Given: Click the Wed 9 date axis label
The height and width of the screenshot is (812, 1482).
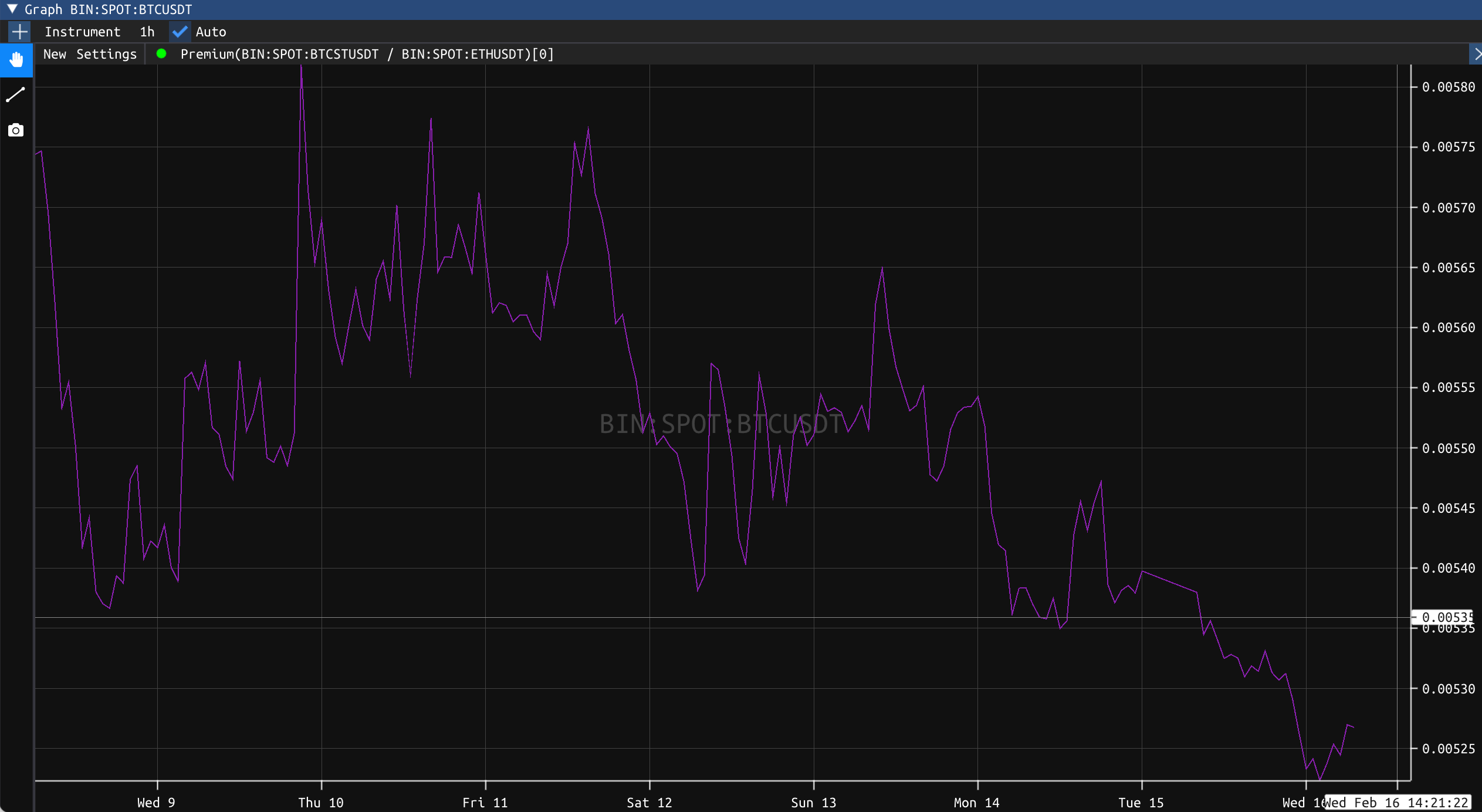Looking at the screenshot, I should pyautogui.click(x=156, y=803).
